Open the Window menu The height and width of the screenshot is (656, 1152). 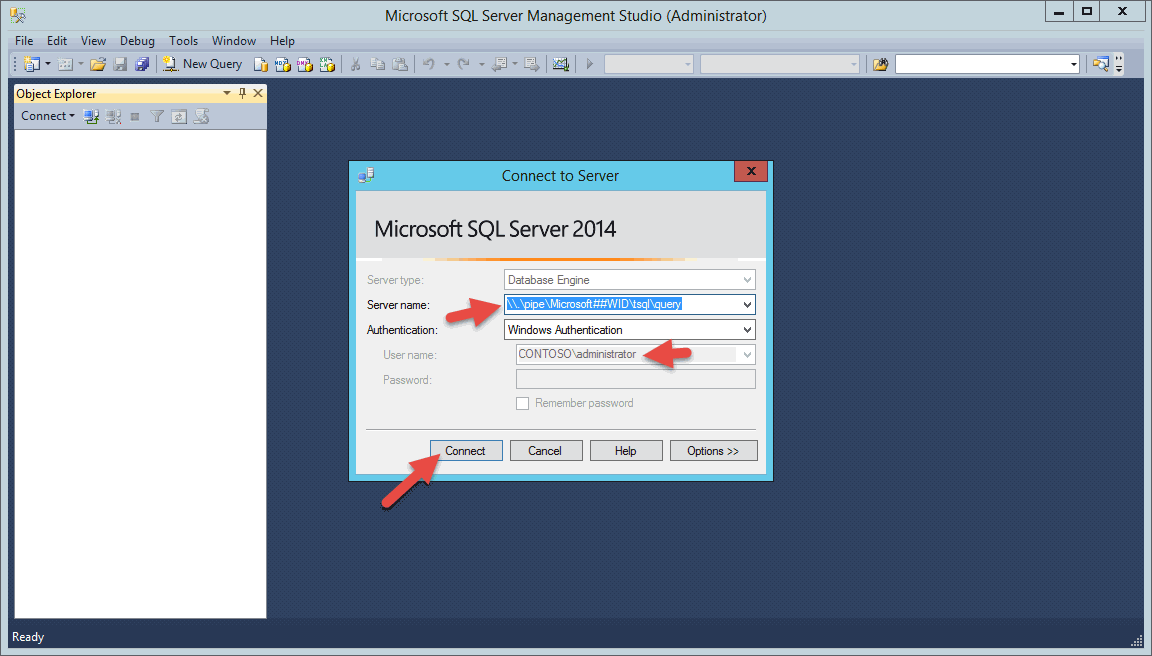tap(234, 40)
